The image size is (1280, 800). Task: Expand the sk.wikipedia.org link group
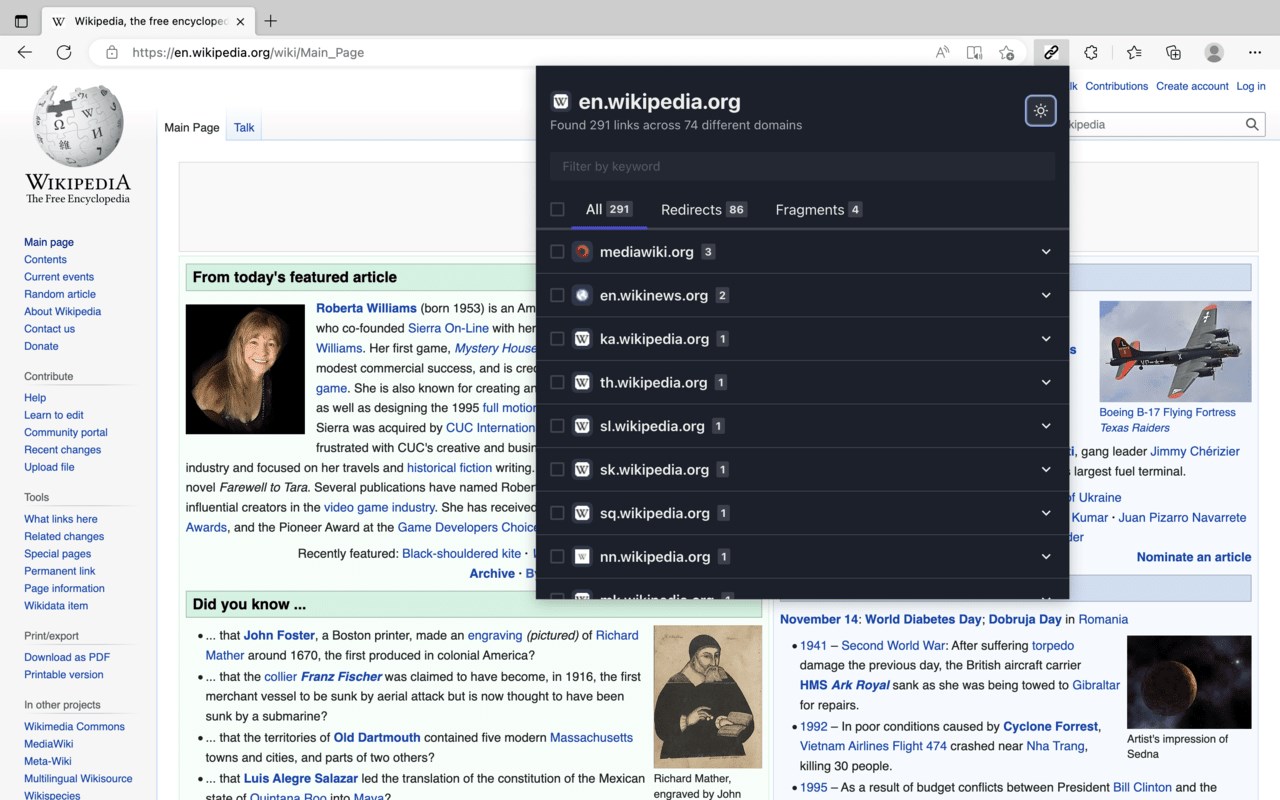pos(1046,469)
